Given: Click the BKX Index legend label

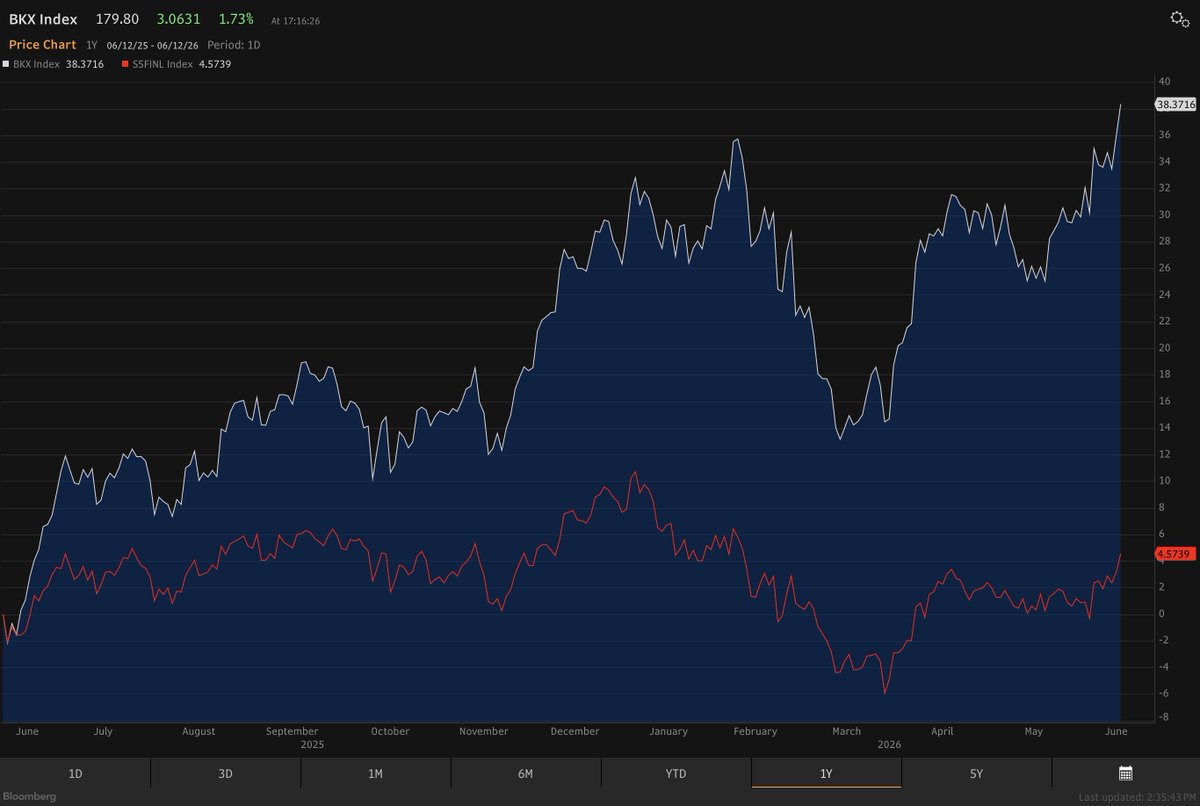Looking at the screenshot, I should [x=36, y=64].
